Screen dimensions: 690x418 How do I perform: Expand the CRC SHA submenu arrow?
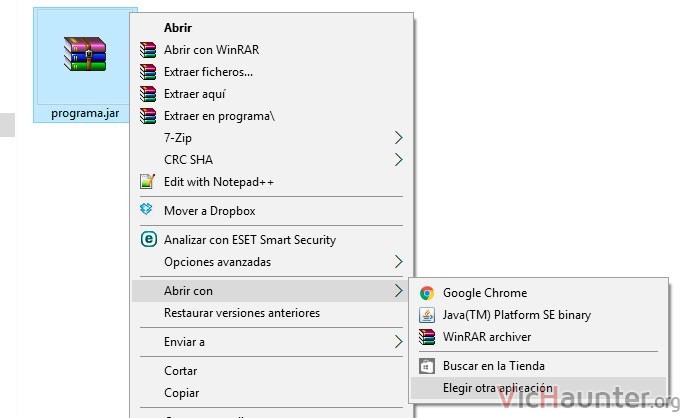[398, 160]
